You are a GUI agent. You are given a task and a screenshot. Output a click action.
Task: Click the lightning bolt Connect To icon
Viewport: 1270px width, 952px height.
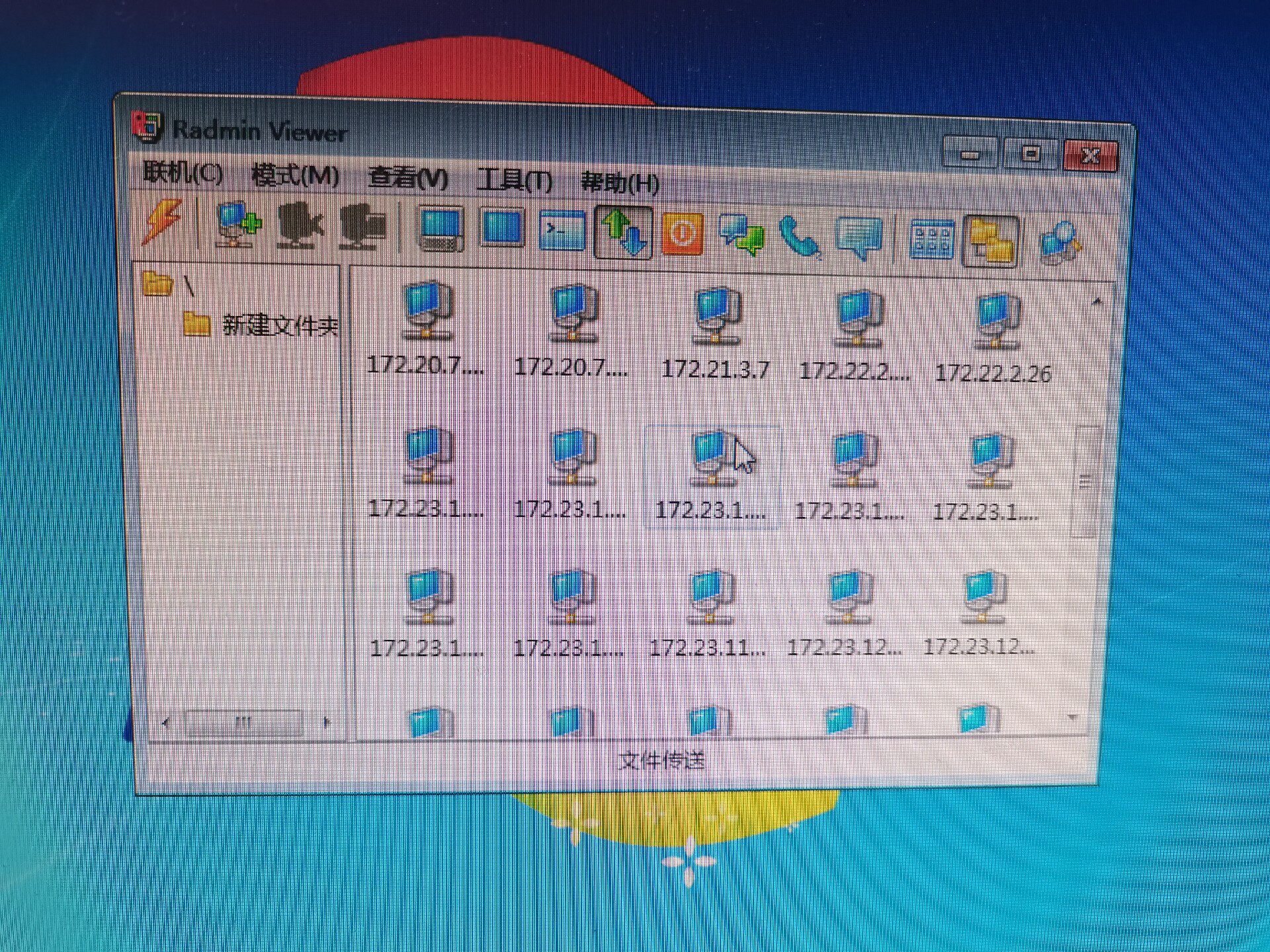pos(162,222)
